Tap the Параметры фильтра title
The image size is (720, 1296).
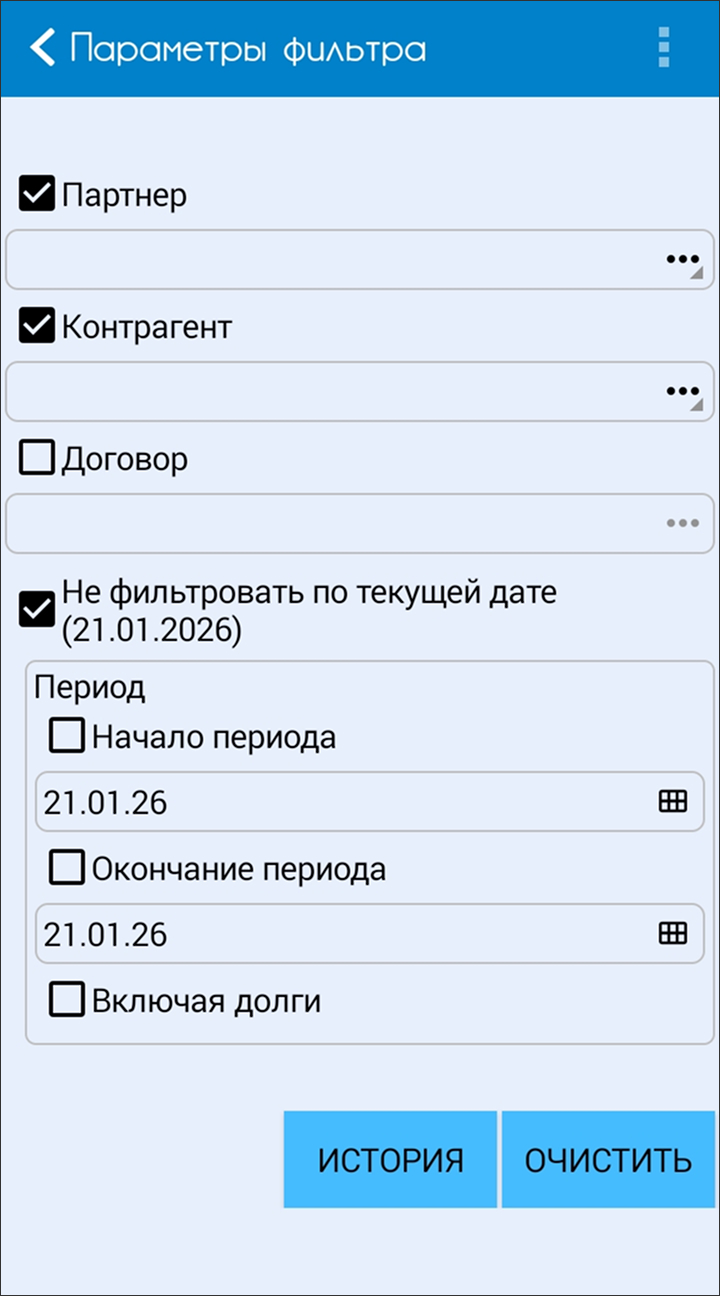[248, 49]
